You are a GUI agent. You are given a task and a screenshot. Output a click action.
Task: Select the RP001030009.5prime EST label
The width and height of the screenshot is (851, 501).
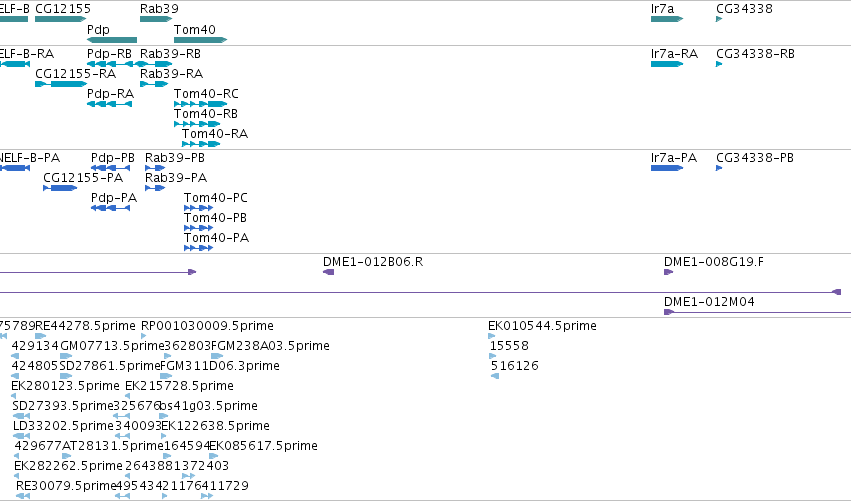click(x=207, y=326)
